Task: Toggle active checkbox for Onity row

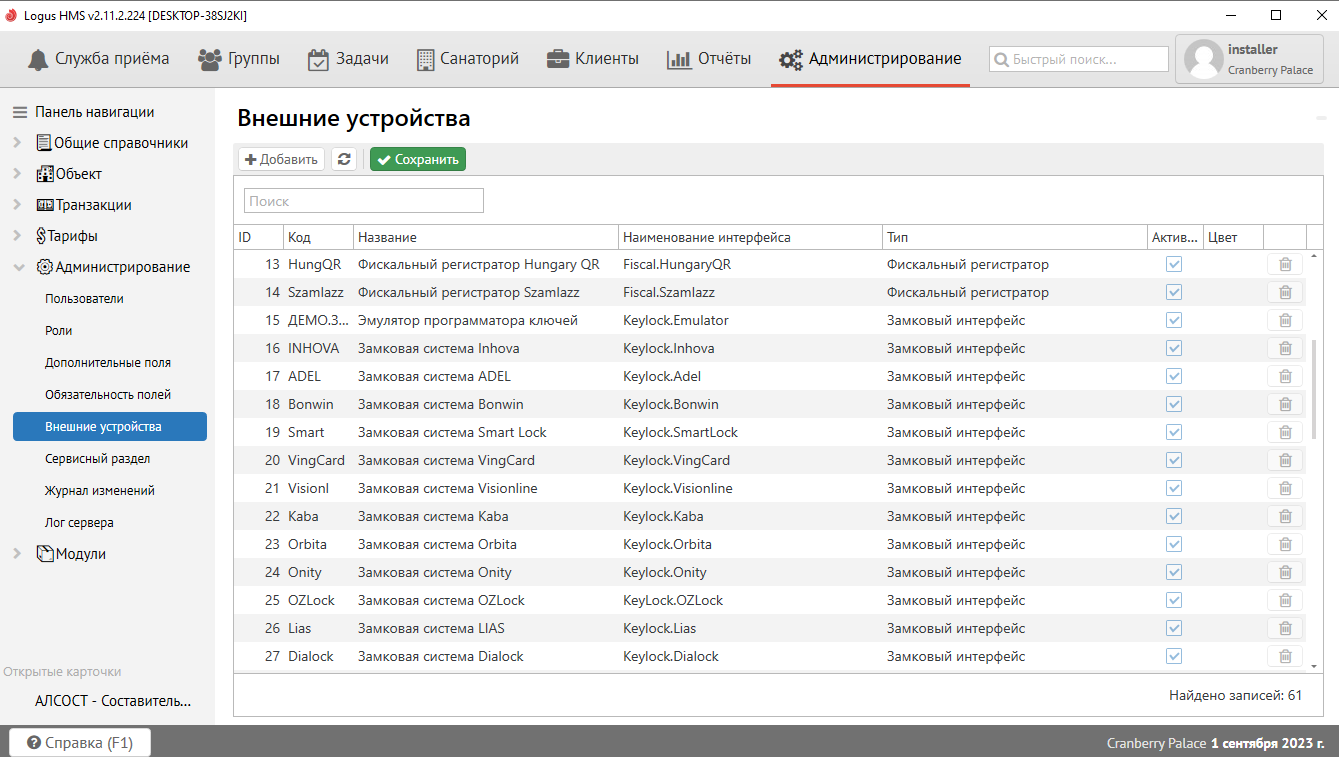Action: click(1174, 573)
